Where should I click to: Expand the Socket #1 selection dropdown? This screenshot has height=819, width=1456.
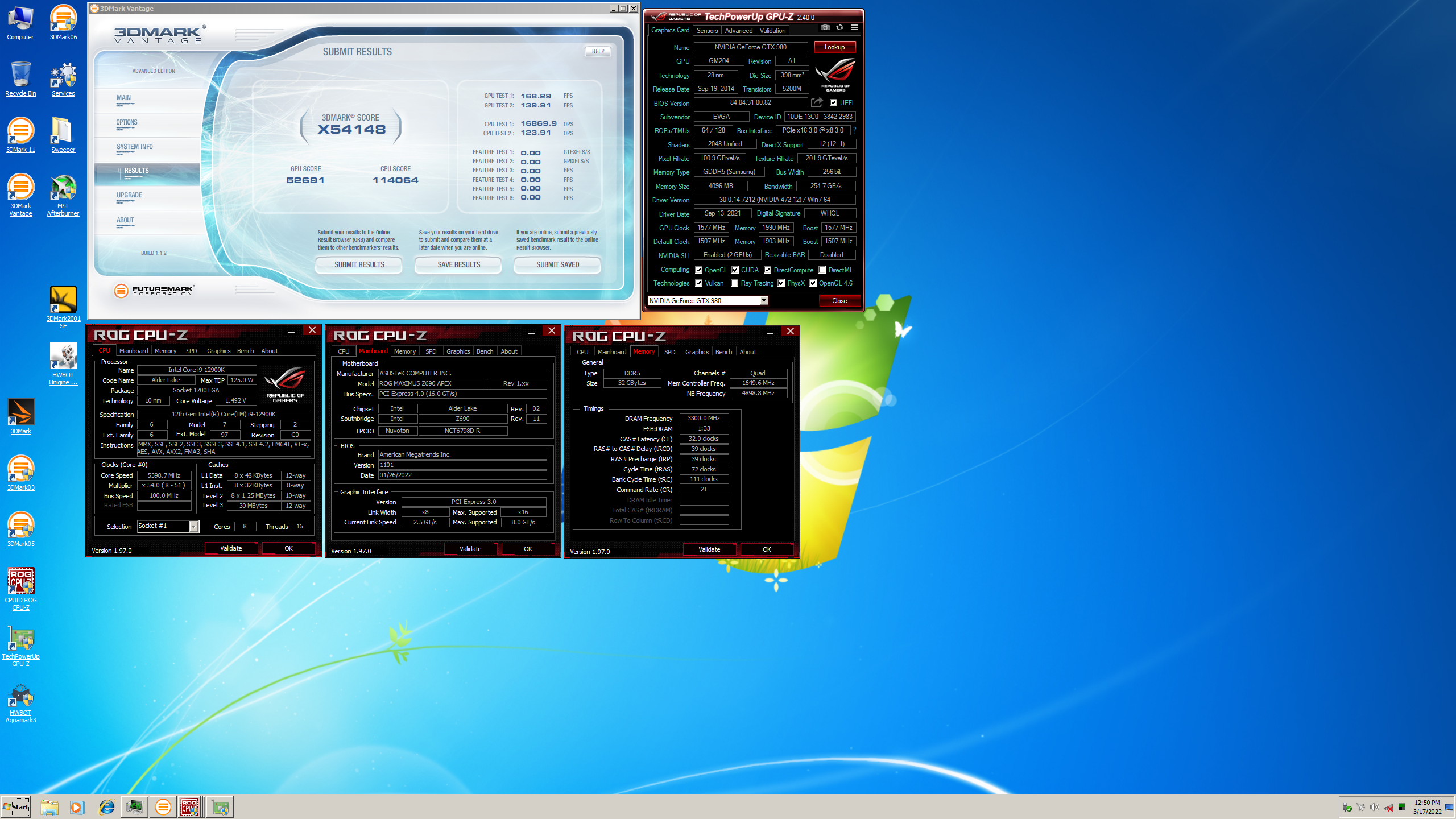193,526
